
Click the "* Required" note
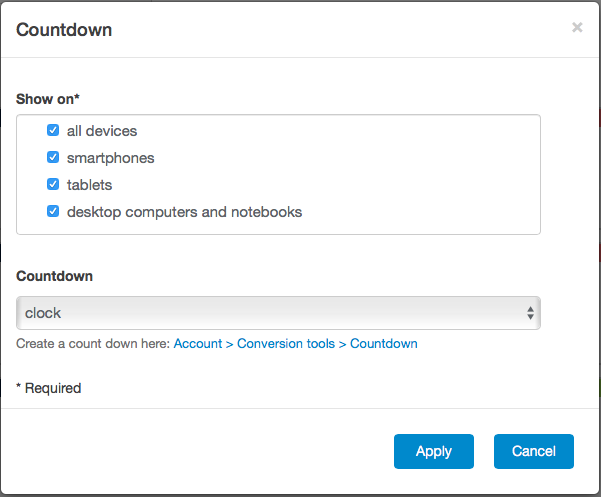click(x=48, y=387)
